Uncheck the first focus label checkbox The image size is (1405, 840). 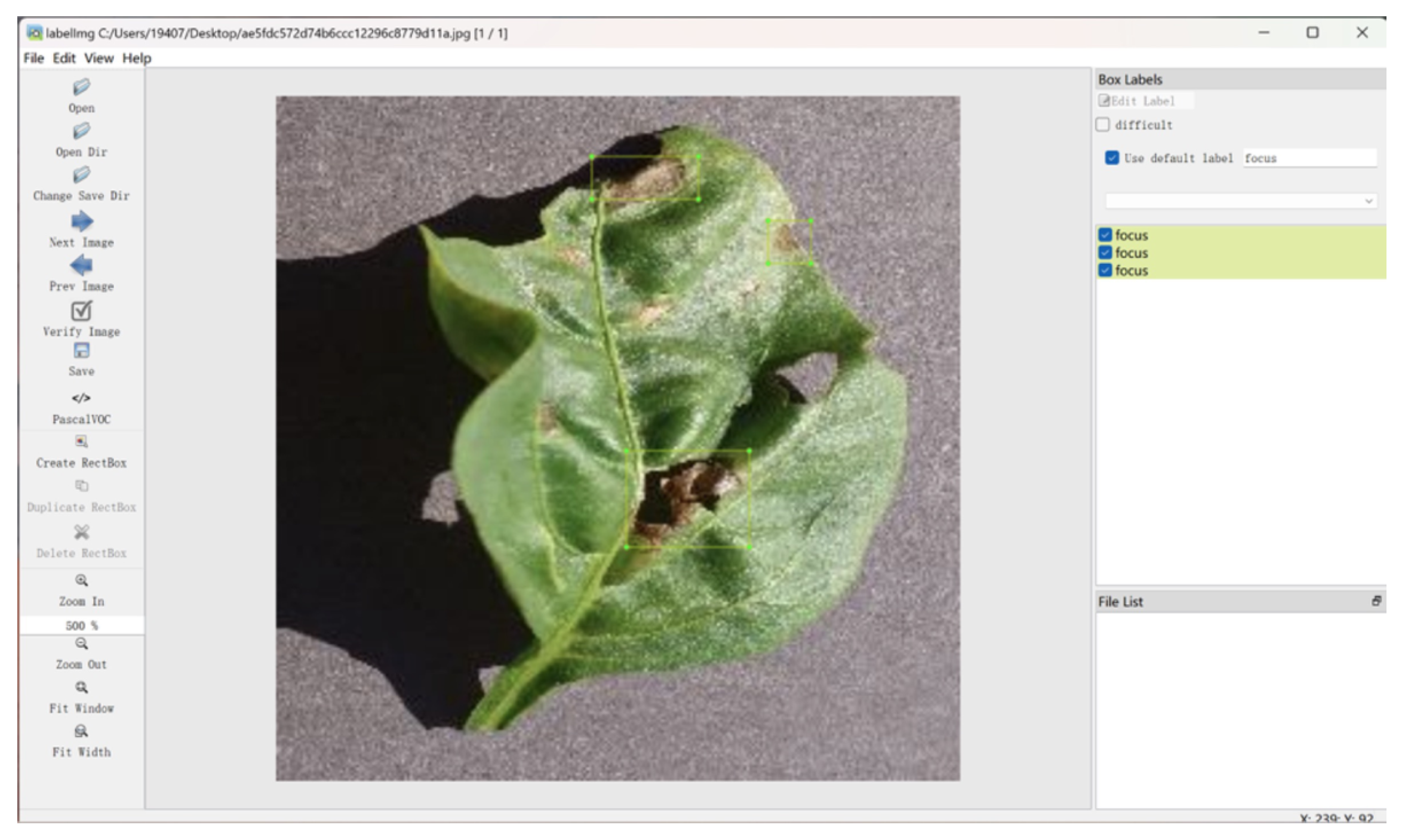1105,235
